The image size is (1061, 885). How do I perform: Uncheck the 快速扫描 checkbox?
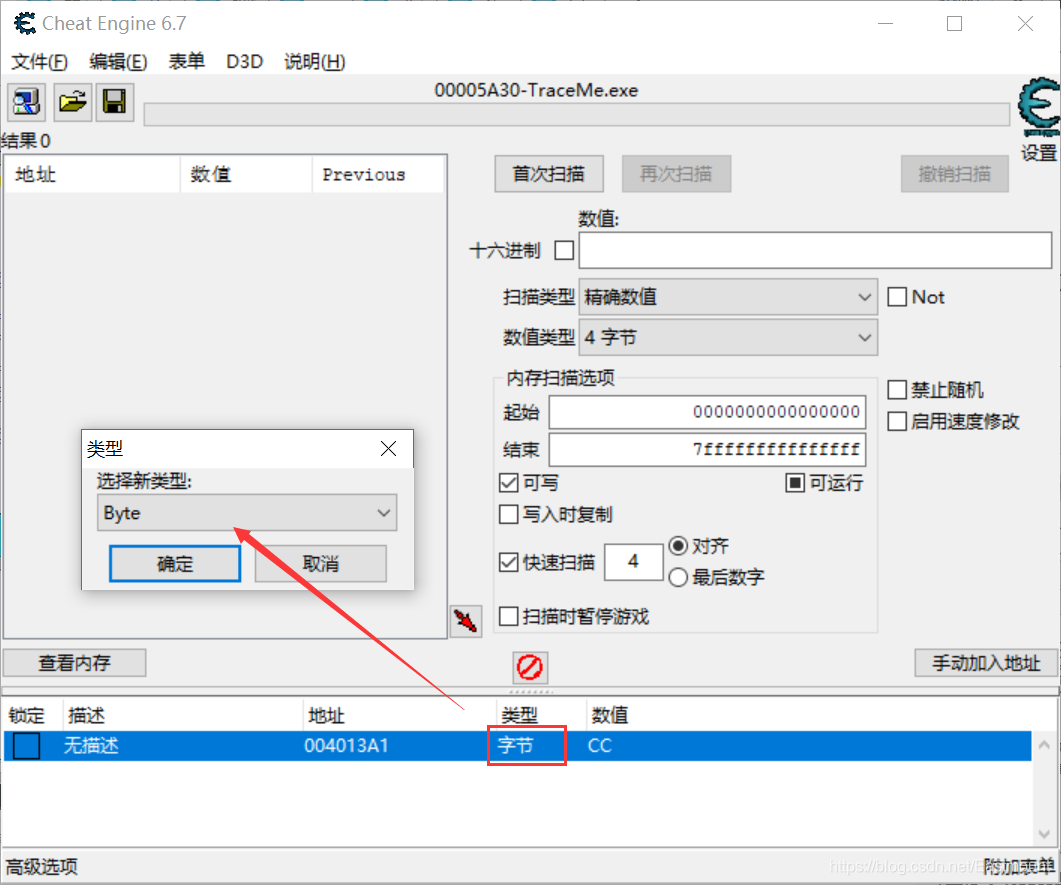click(508, 562)
